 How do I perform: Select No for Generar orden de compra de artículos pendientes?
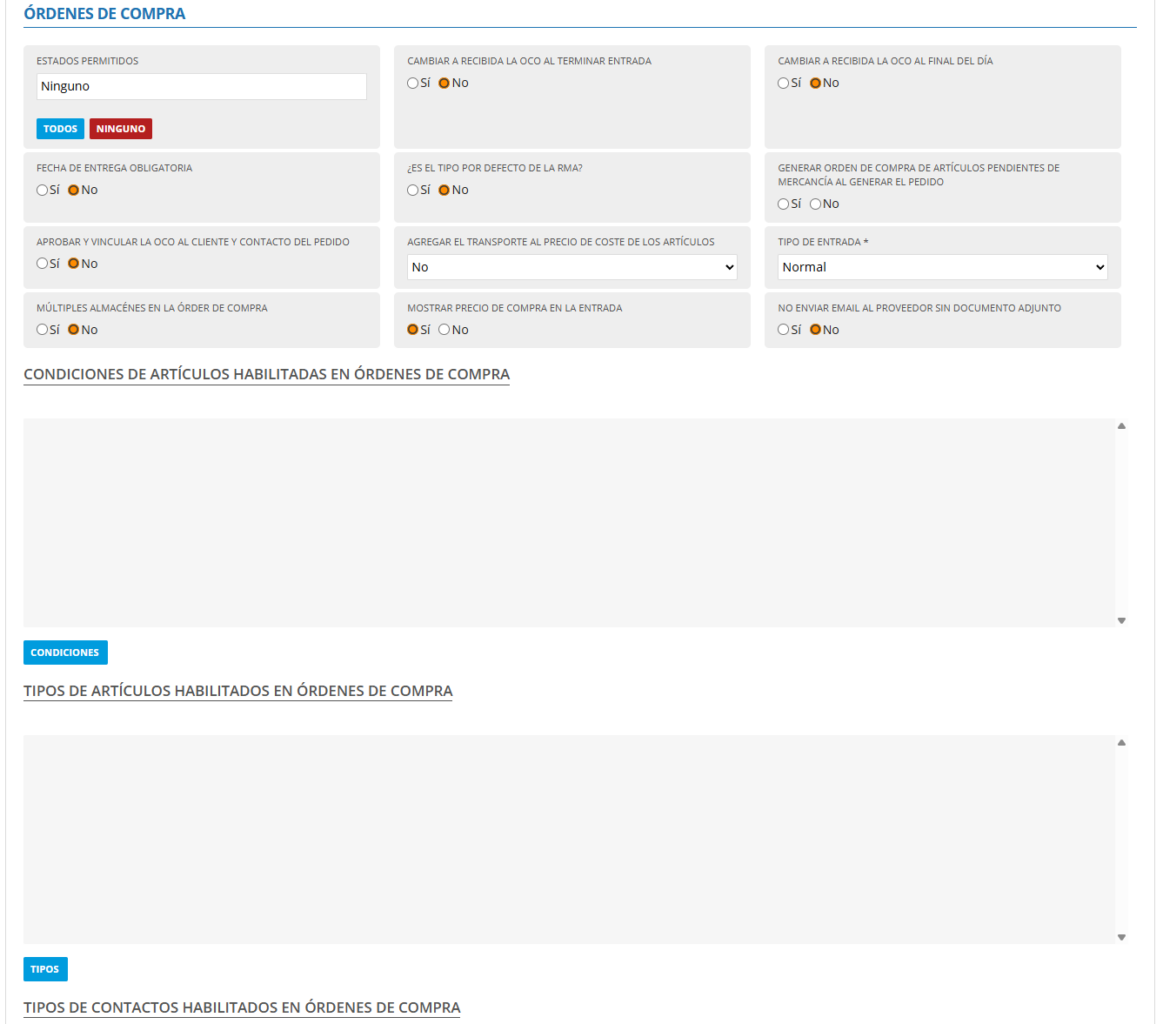(816, 204)
